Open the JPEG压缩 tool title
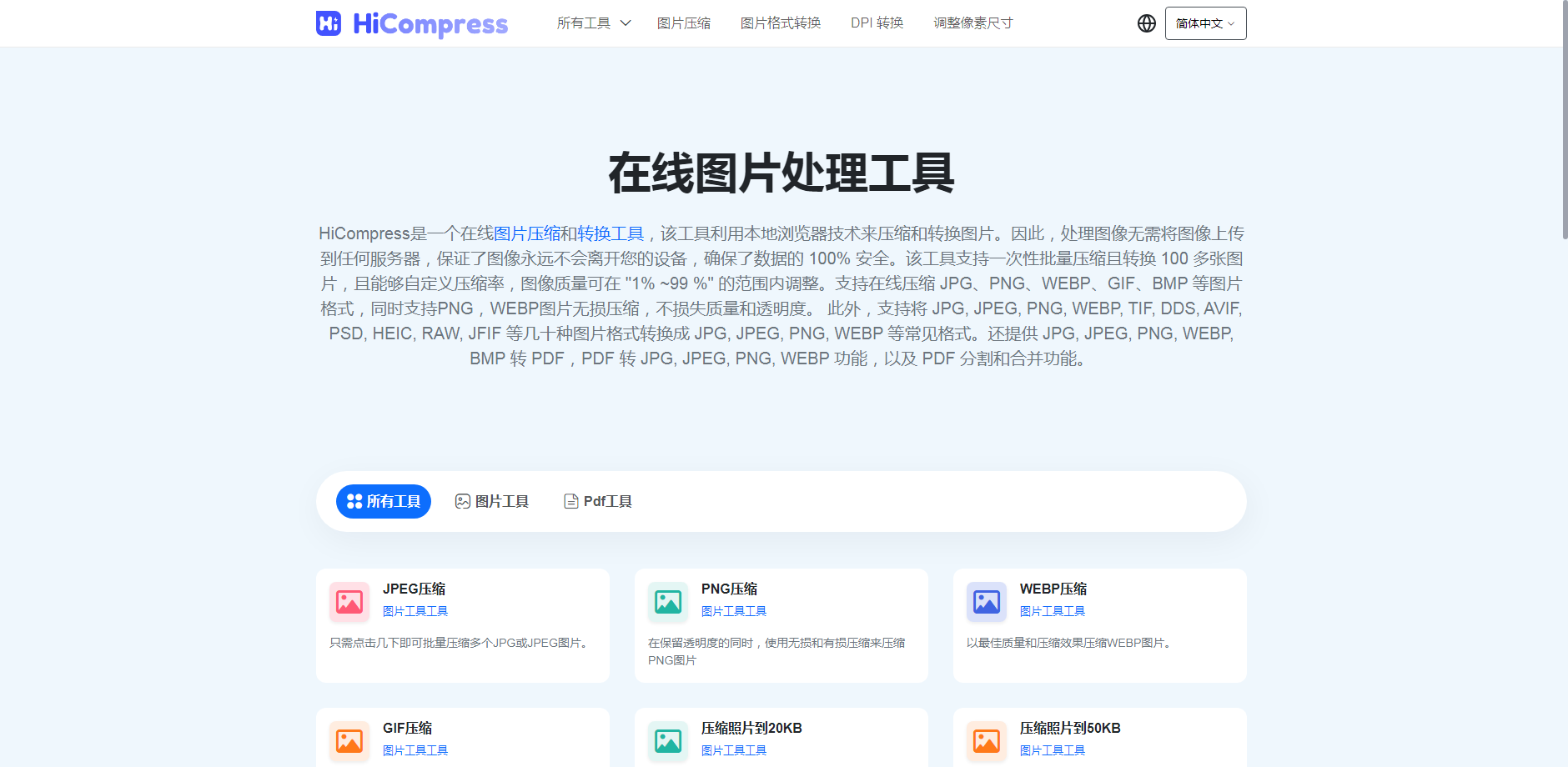The width and height of the screenshot is (1568, 767). pyautogui.click(x=414, y=589)
